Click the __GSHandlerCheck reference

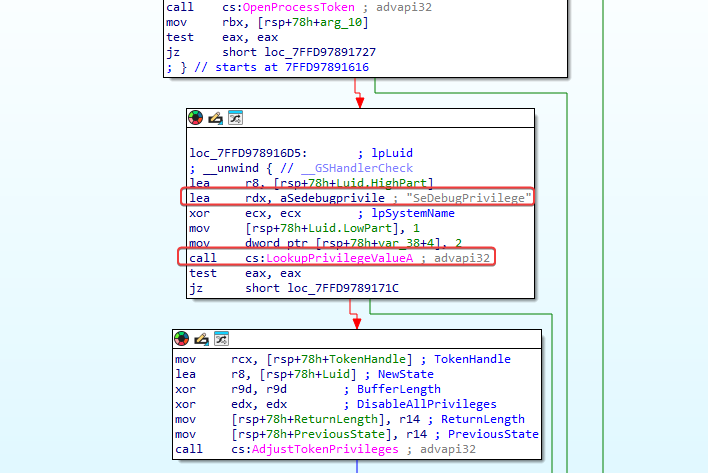(x=357, y=168)
